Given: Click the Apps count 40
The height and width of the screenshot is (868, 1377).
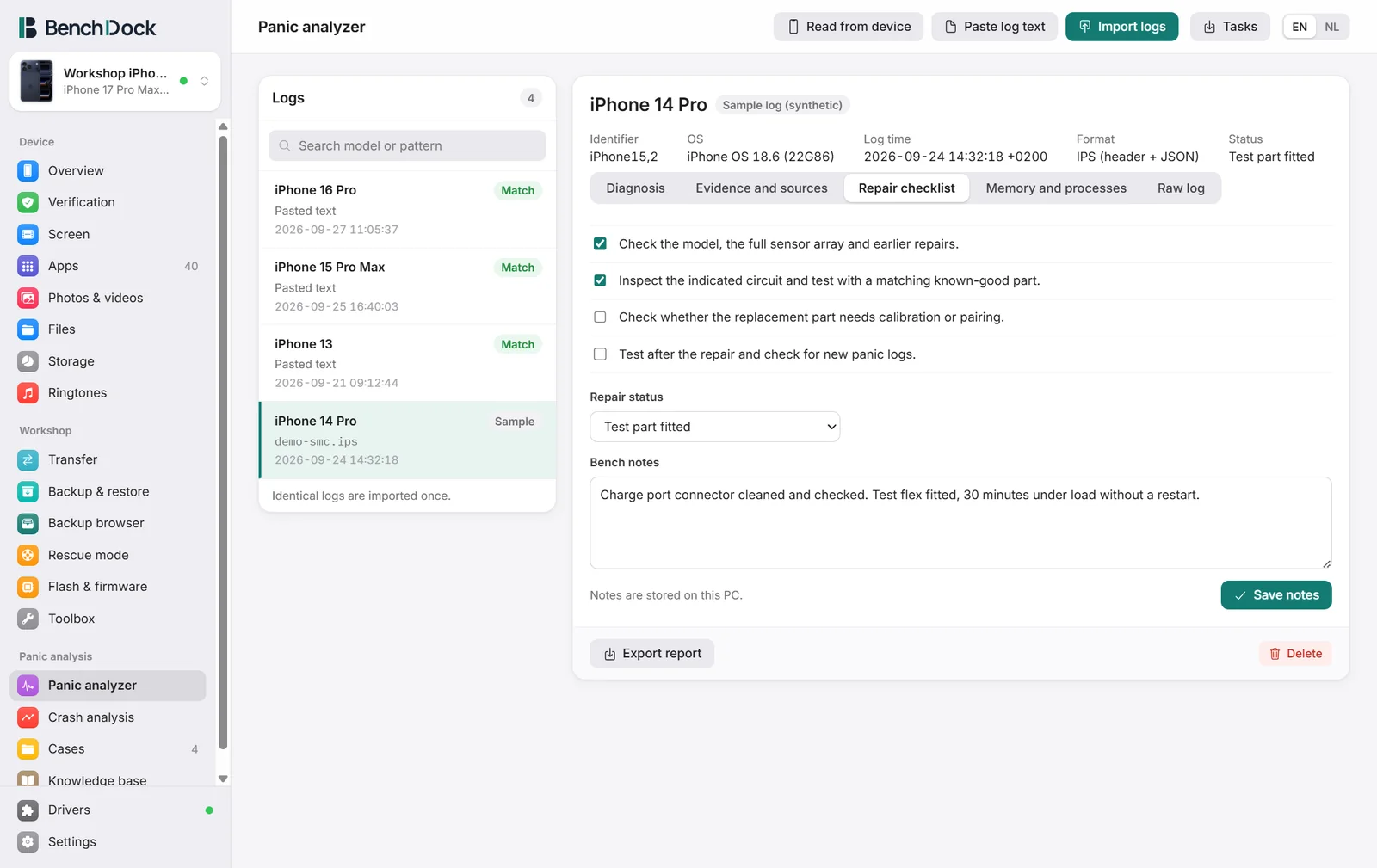Looking at the screenshot, I should coord(191,266).
